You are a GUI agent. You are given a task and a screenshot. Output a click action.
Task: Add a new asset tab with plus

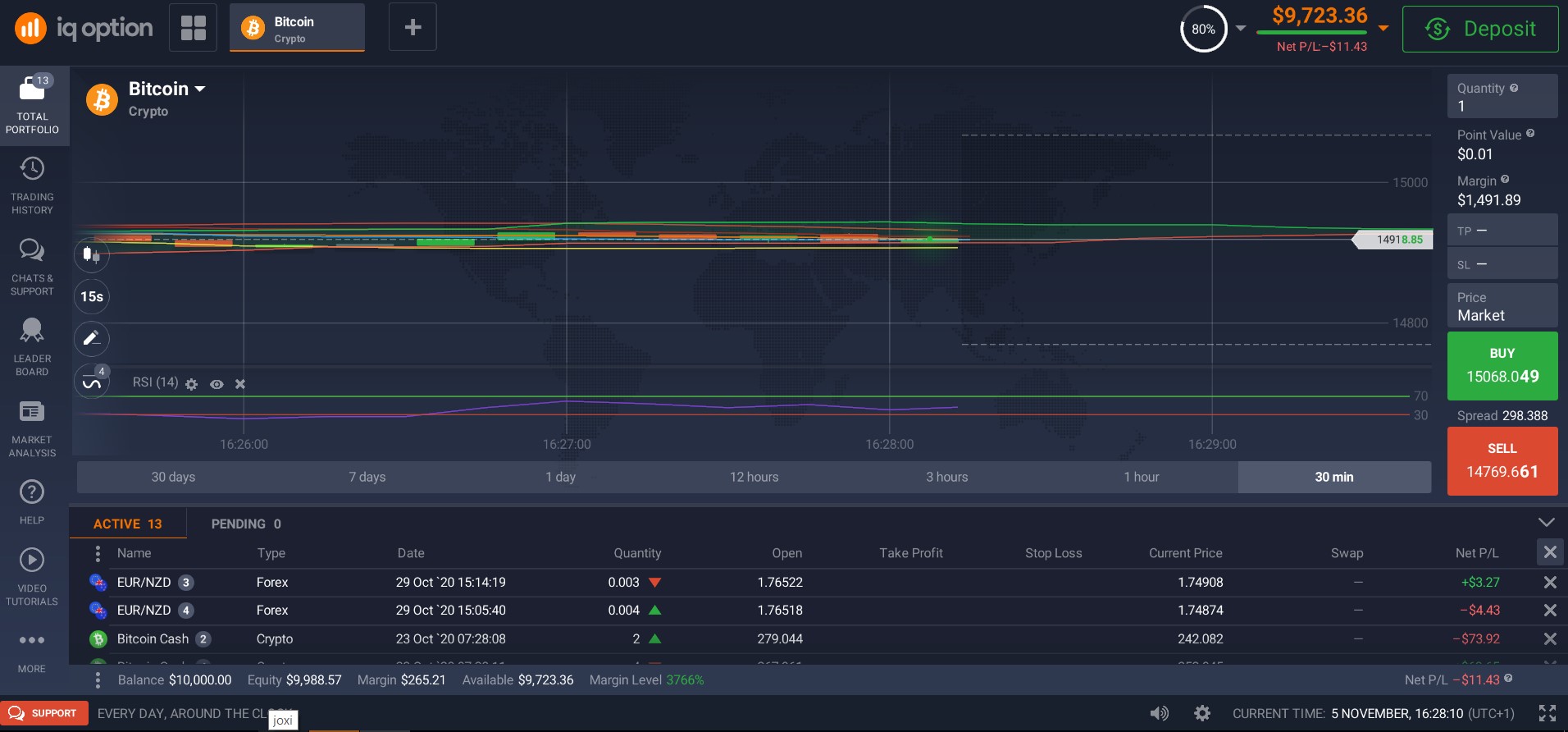pyautogui.click(x=413, y=28)
